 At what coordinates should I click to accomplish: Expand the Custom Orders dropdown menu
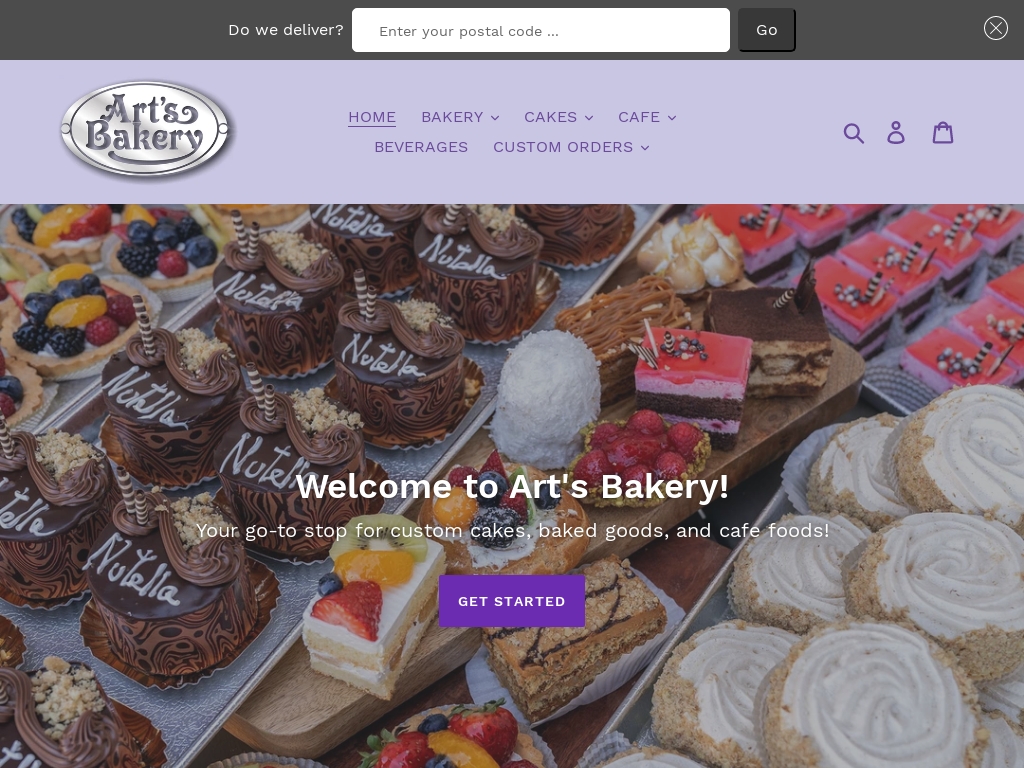point(571,147)
